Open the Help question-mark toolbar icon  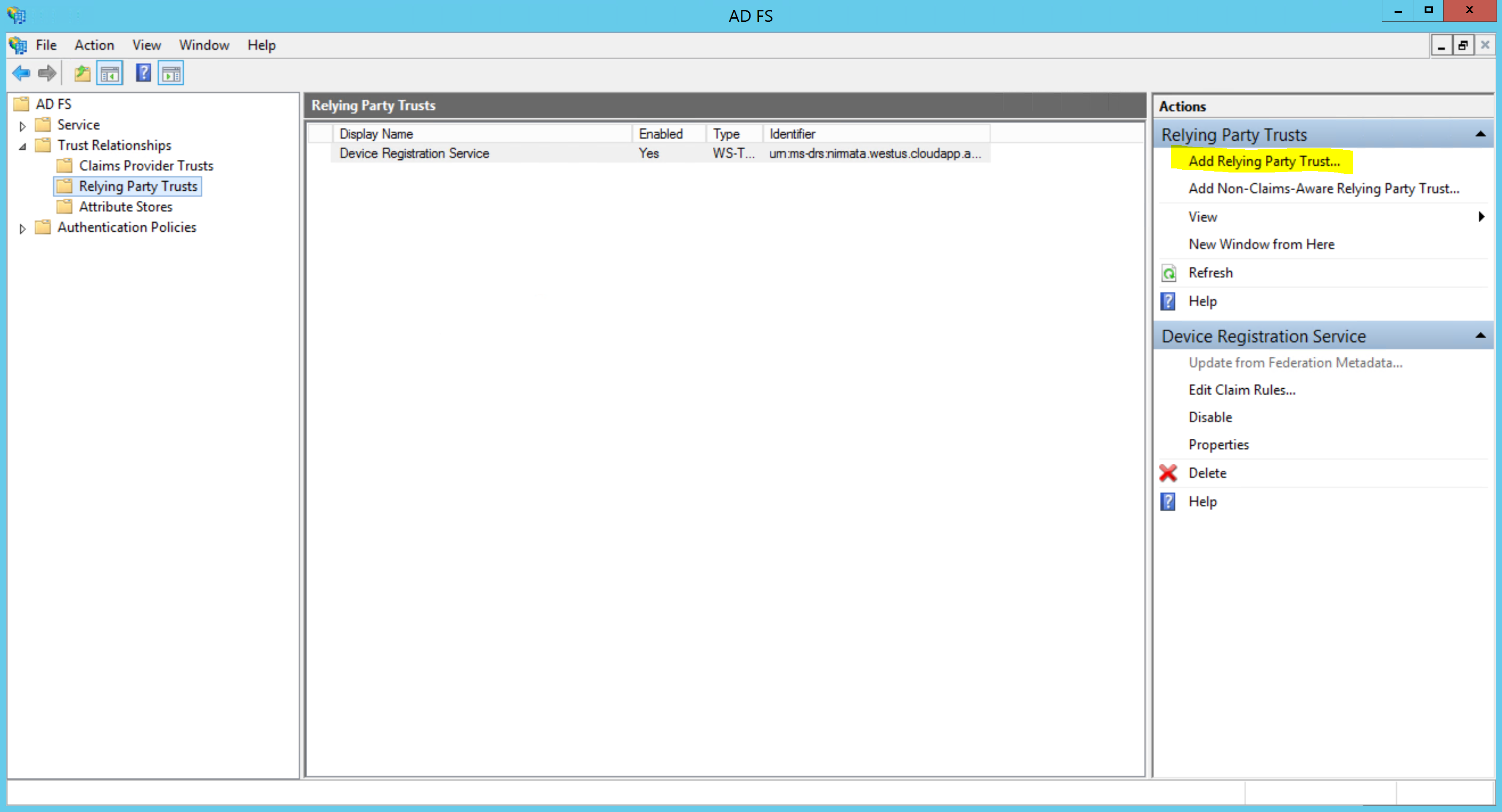point(143,73)
